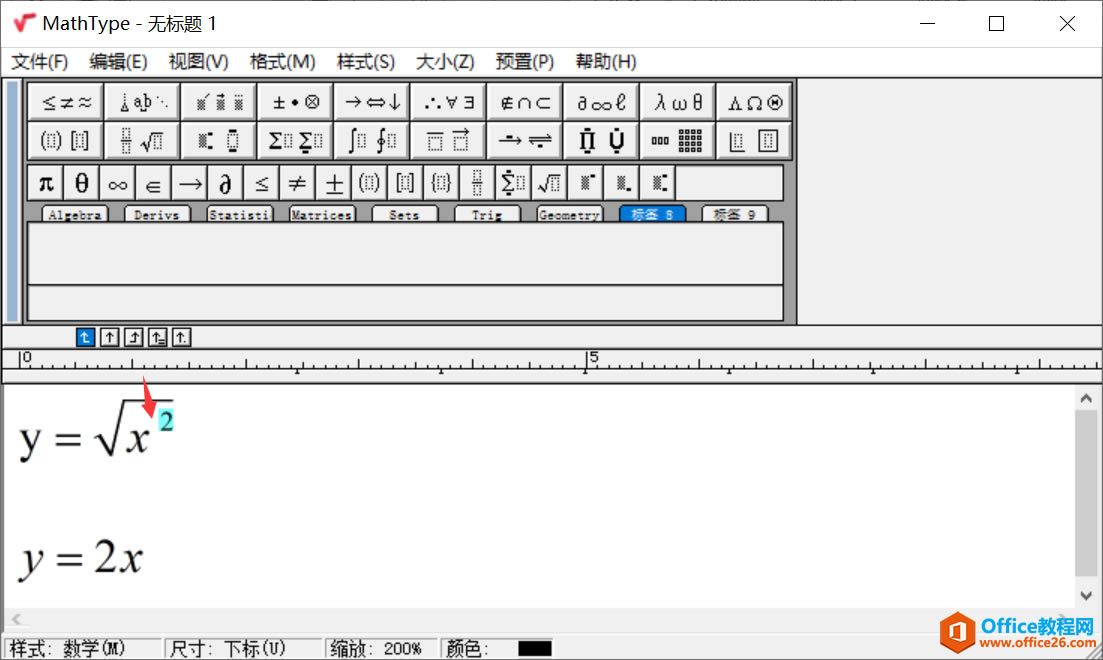Open the matrix templates palette
The image size is (1103, 660).
[676, 139]
